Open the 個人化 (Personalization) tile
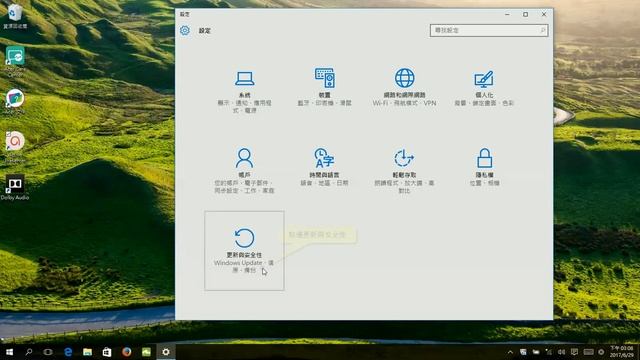The height and width of the screenshot is (360, 640). pyautogui.click(x=484, y=91)
